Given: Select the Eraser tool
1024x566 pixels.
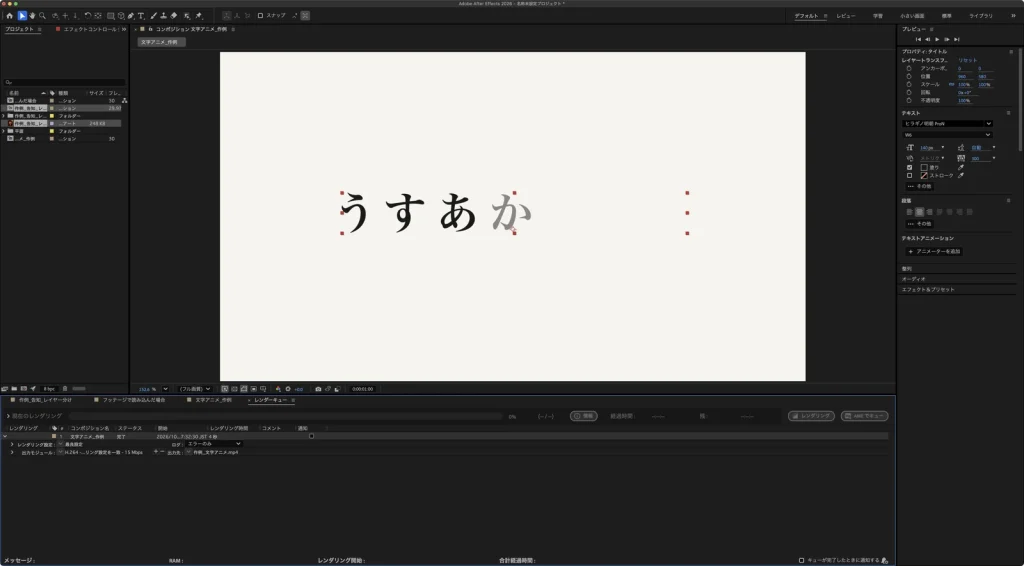Looking at the screenshot, I should click(174, 16).
